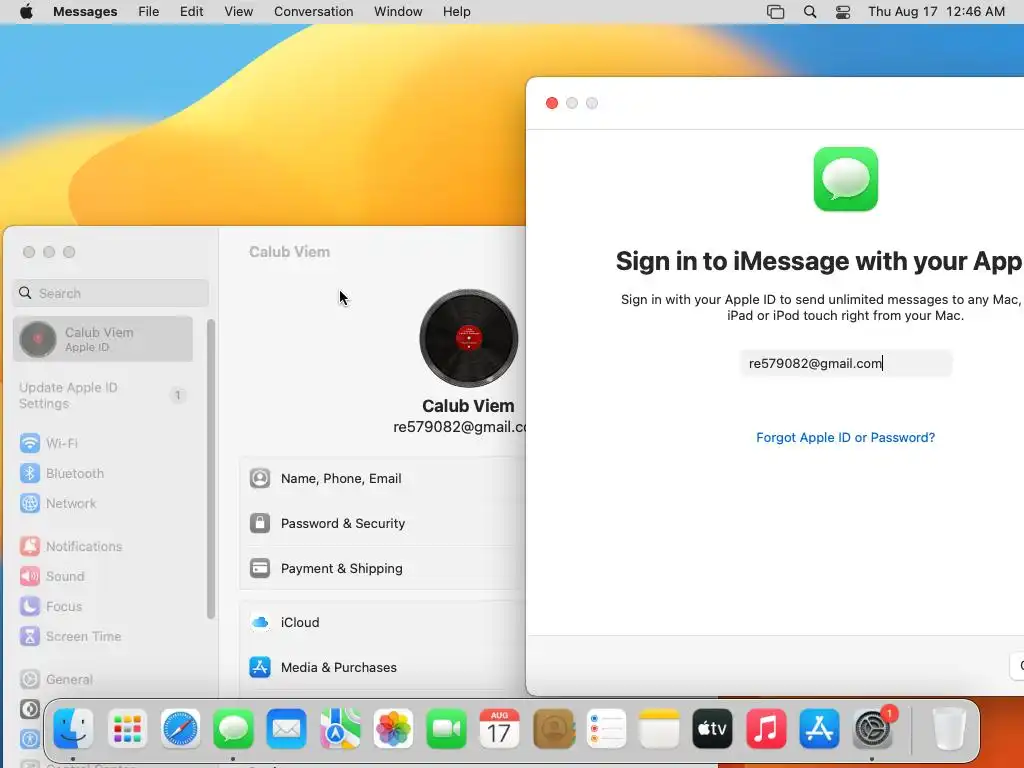The image size is (1024, 768).
Task: Open Music app in the Dock
Action: tap(766, 728)
